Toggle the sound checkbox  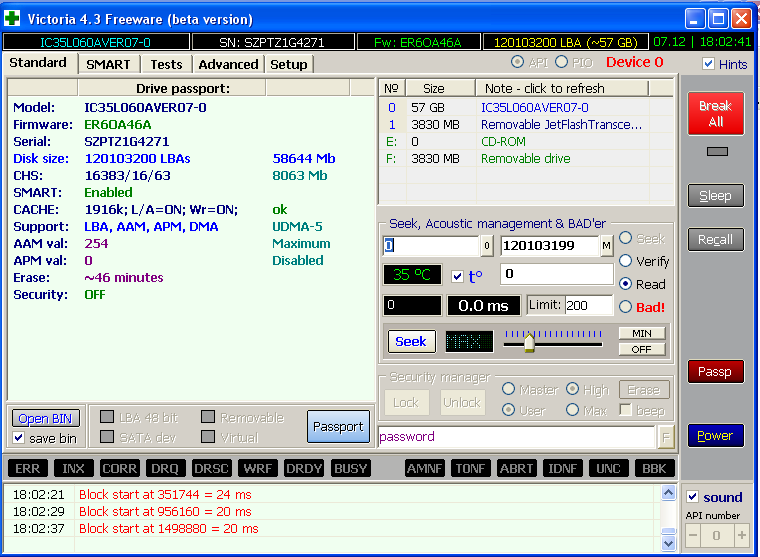(x=692, y=497)
